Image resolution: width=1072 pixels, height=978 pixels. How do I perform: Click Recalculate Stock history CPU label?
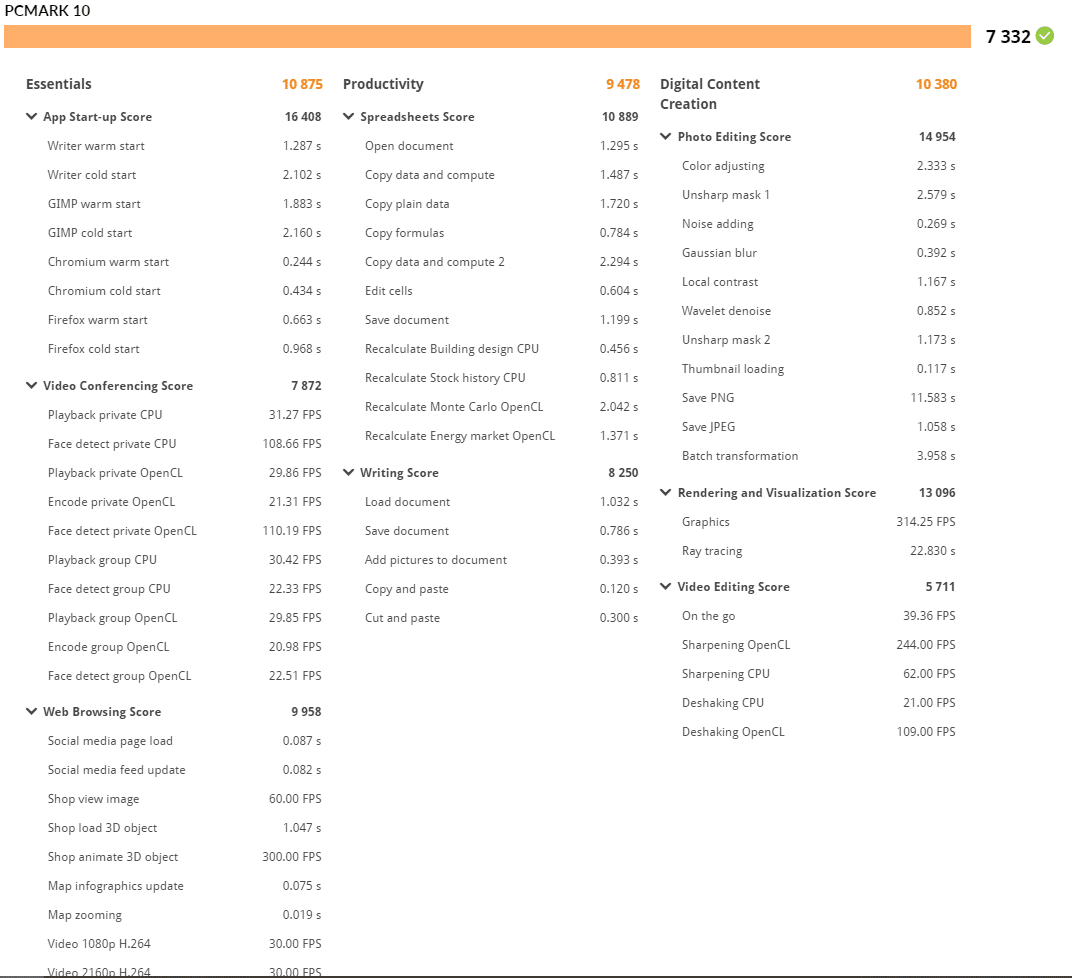pos(445,377)
